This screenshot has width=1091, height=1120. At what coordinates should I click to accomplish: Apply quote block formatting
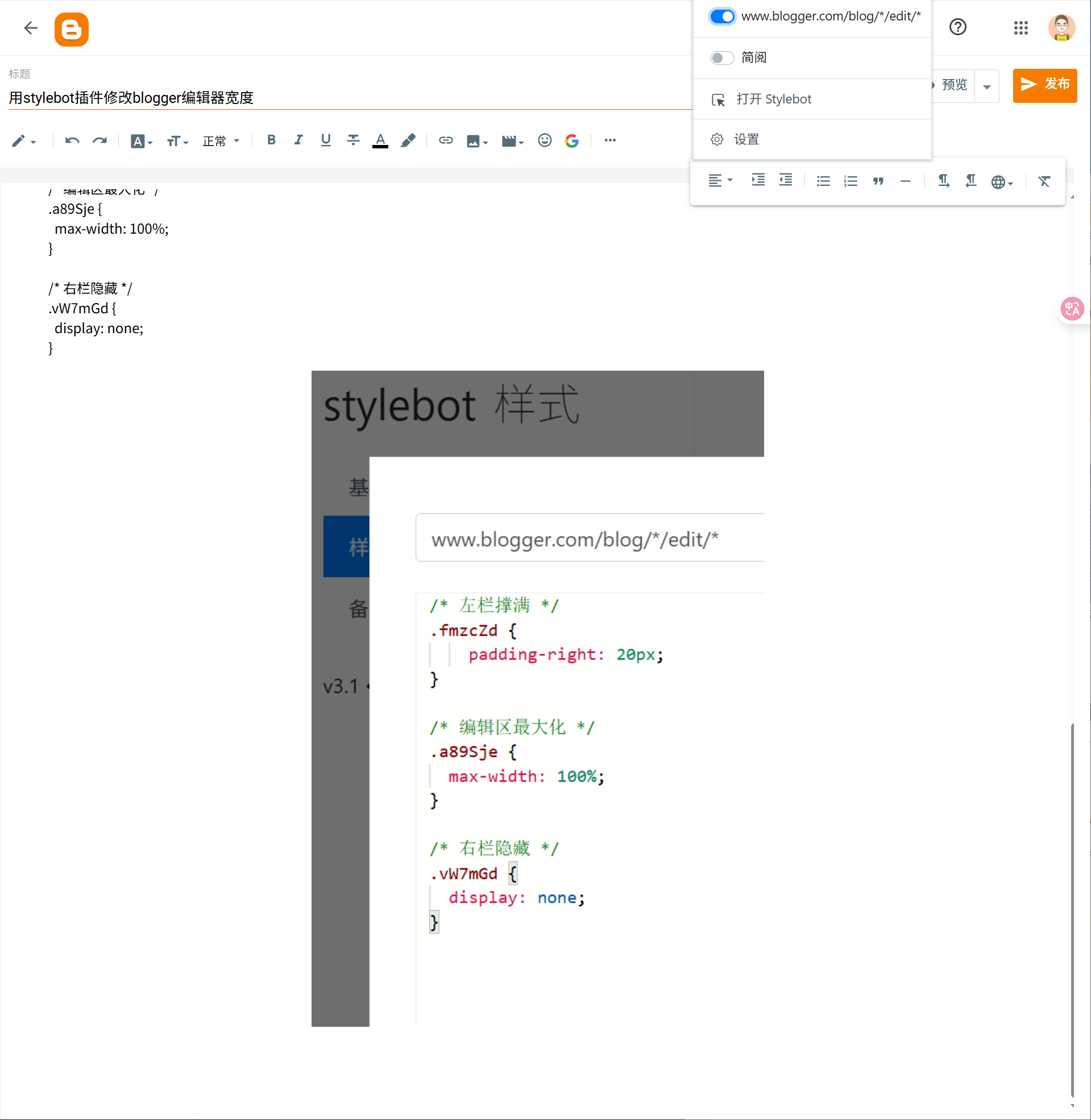click(x=878, y=181)
